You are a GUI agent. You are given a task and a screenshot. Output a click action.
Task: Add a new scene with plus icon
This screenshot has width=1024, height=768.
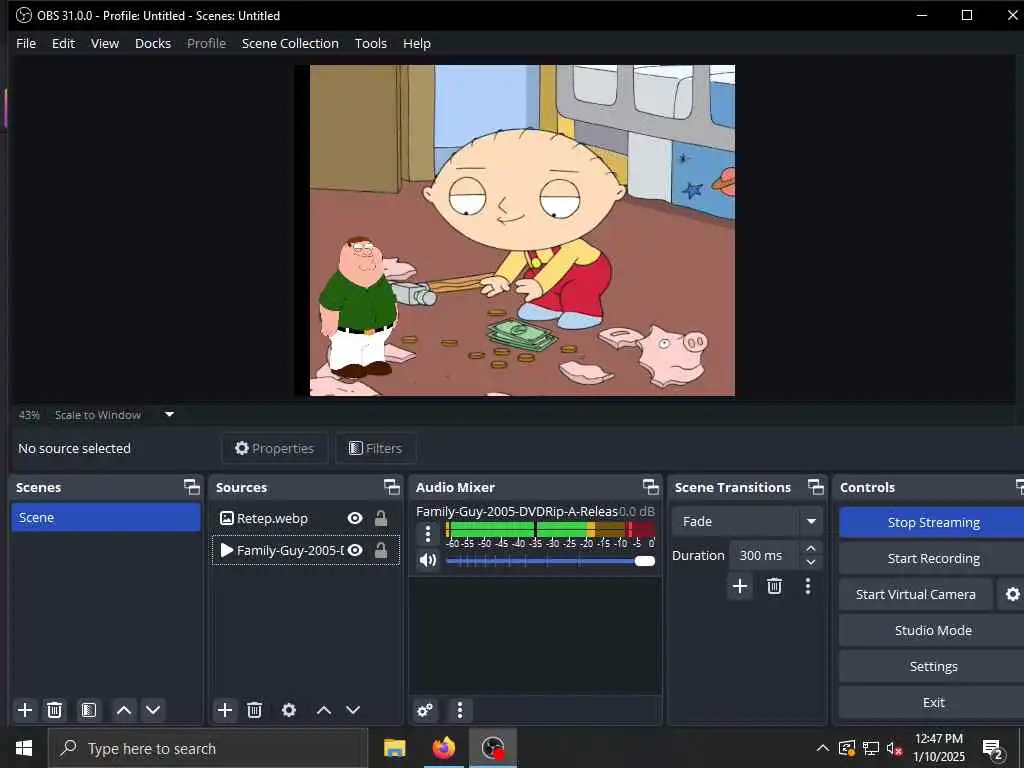point(25,710)
